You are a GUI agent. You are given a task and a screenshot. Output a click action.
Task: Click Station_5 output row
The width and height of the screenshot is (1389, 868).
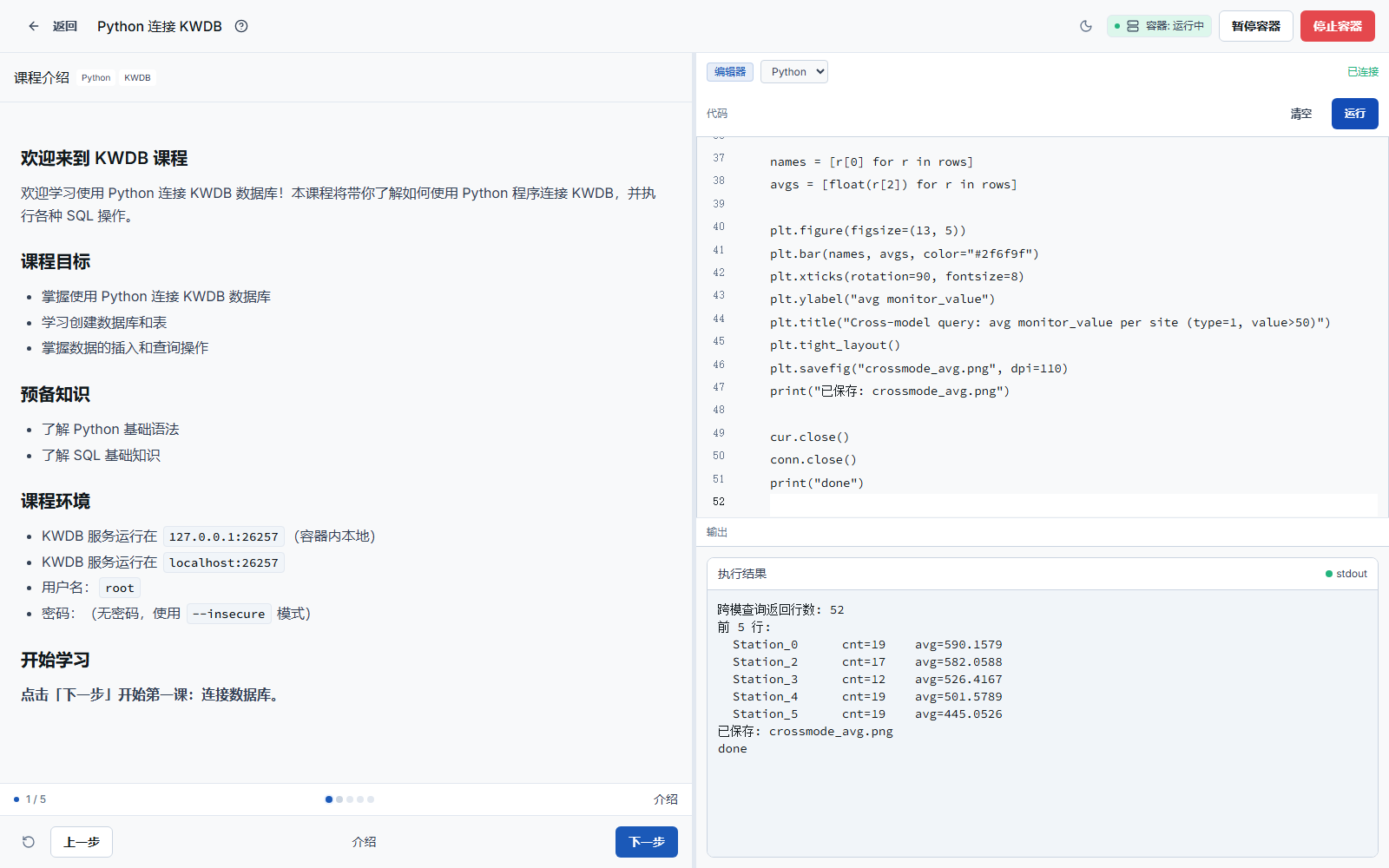click(x=866, y=714)
